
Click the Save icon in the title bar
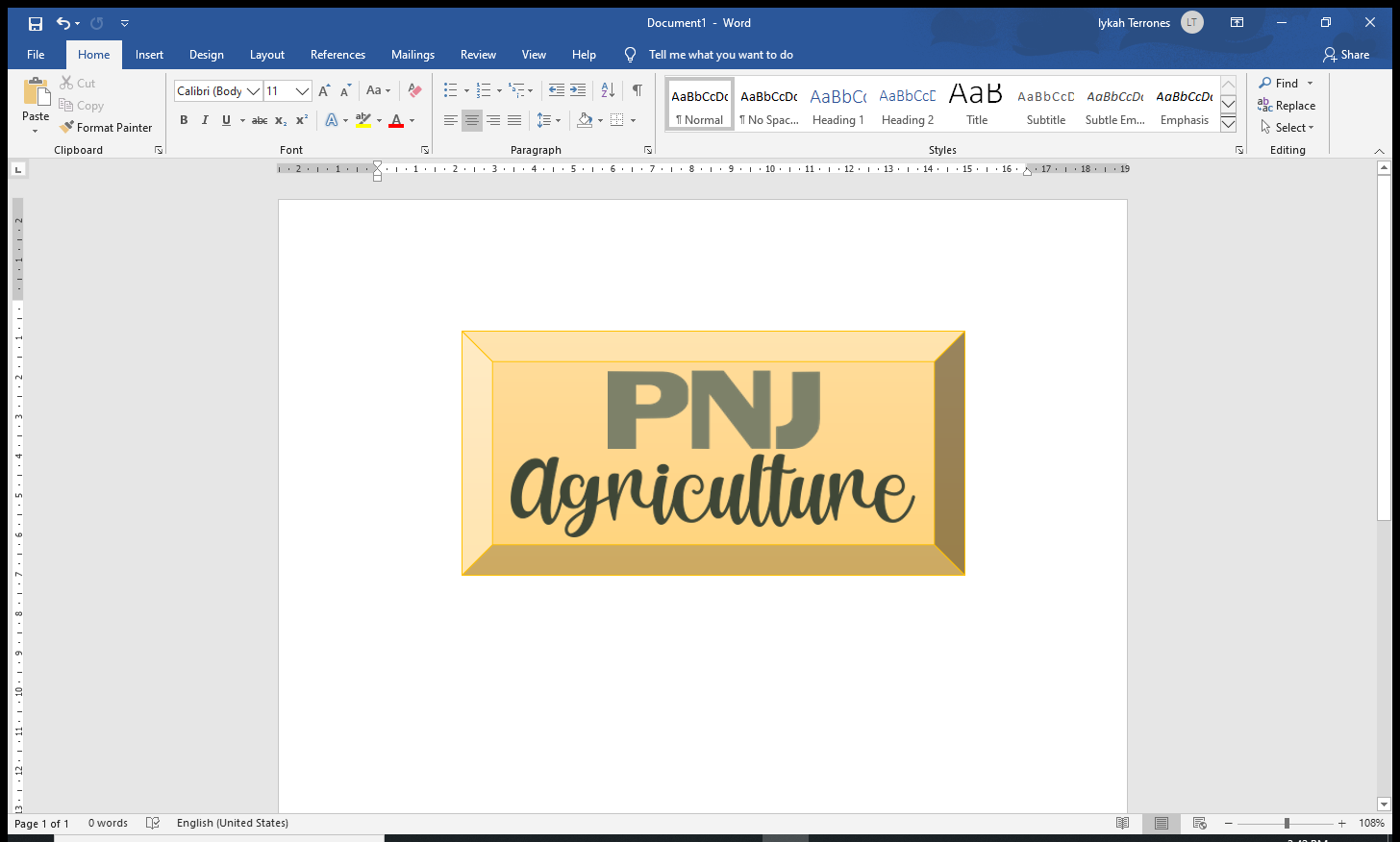pos(36,23)
